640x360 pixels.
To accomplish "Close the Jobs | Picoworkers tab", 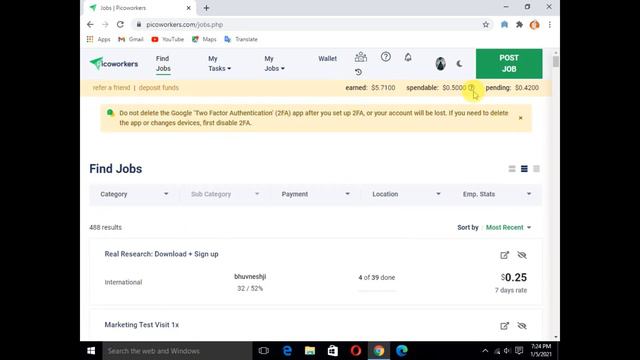I will coord(189,8).
